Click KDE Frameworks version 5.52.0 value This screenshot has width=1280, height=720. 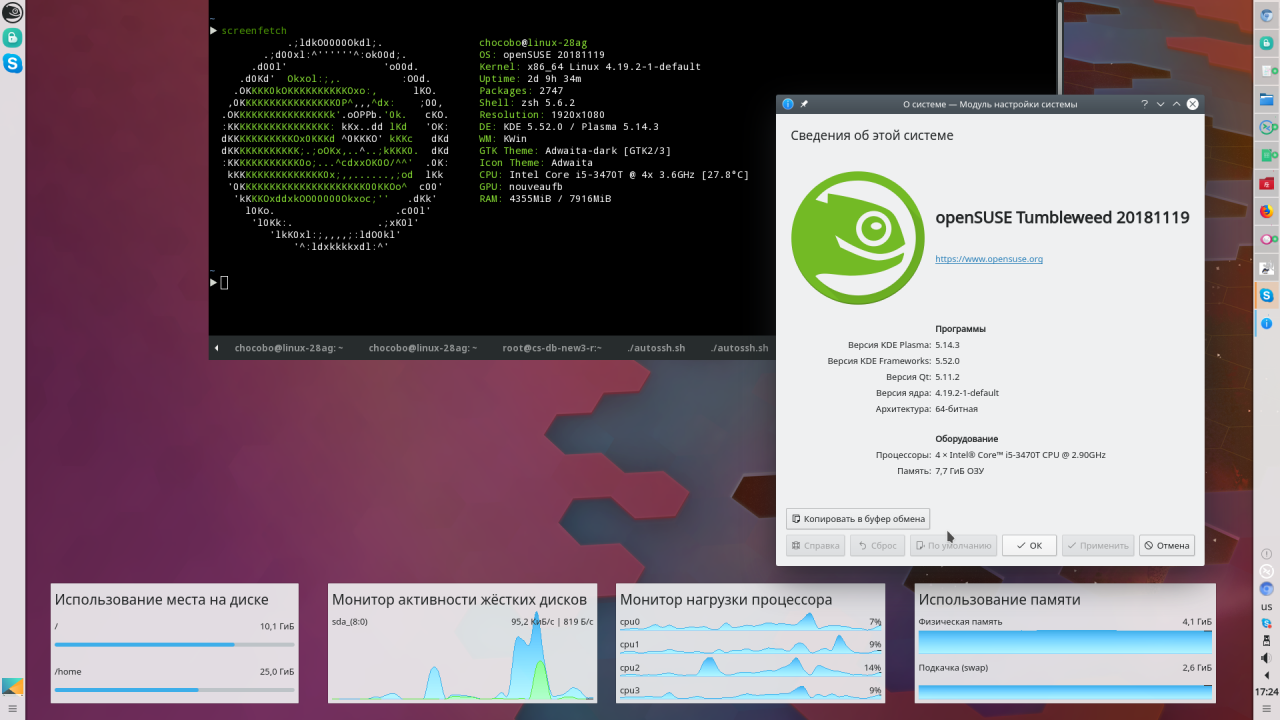947,361
